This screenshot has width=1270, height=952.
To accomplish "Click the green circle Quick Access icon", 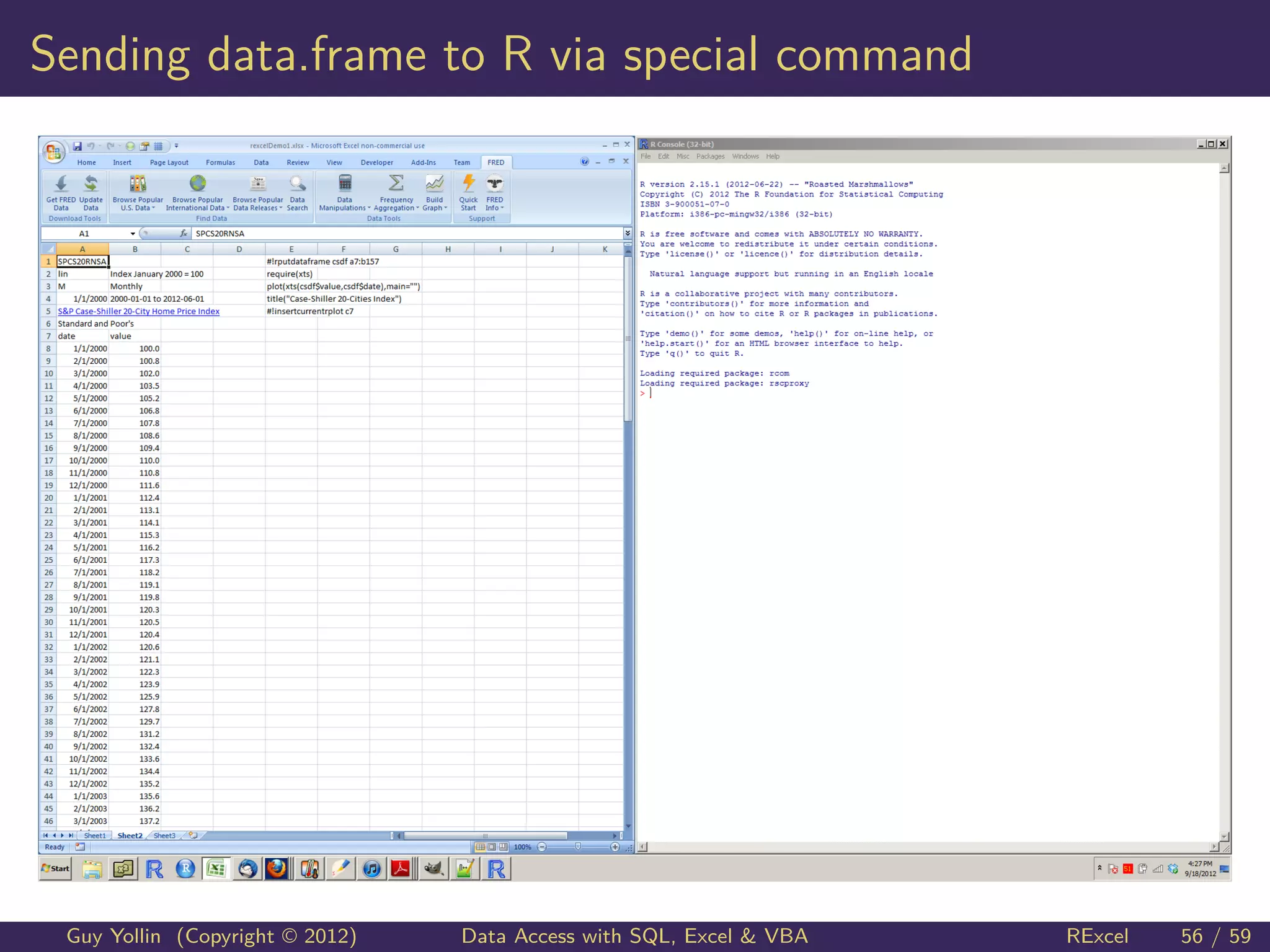I will (130, 146).
